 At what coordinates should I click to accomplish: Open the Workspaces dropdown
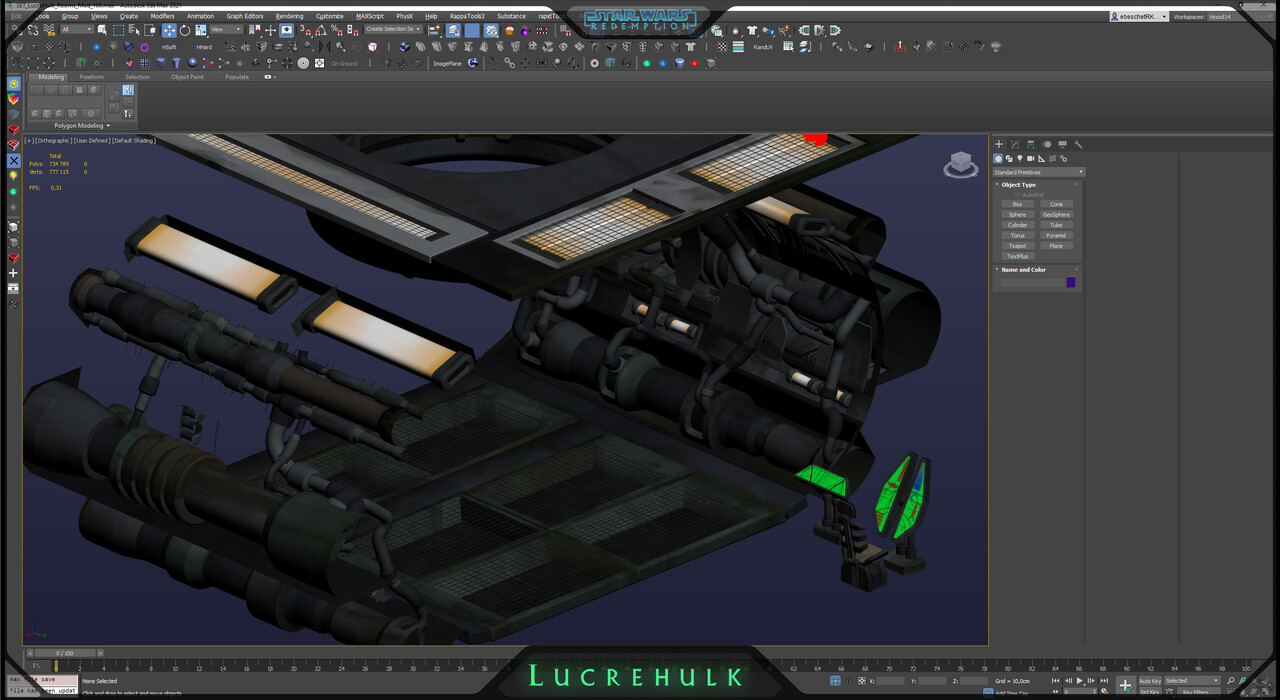click(x=1239, y=17)
